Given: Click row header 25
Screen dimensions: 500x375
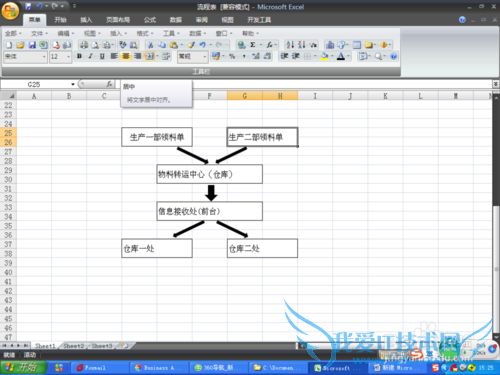Looking at the screenshot, I should coord(8,133).
